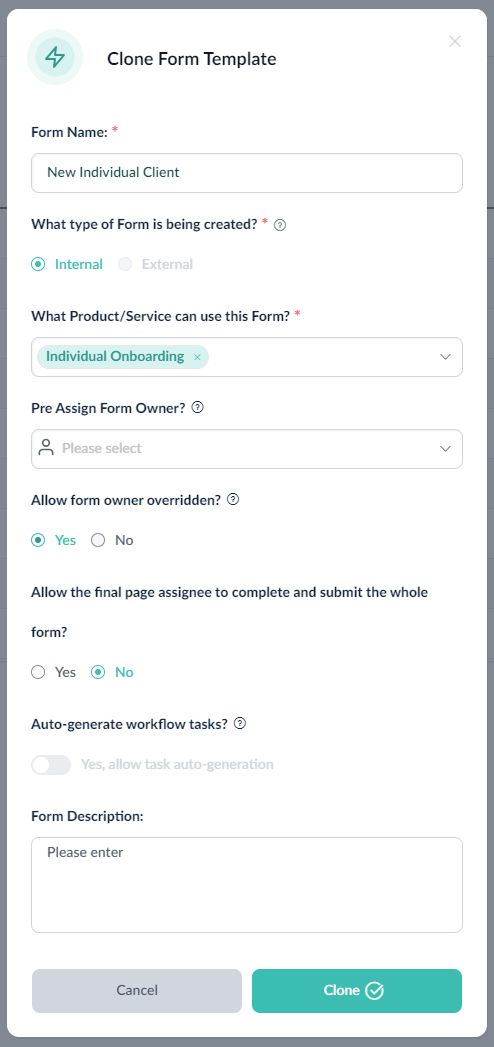Screen dimensions: 494x1047
Task: Click help icon beside form type question
Action: (x=280, y=225)
